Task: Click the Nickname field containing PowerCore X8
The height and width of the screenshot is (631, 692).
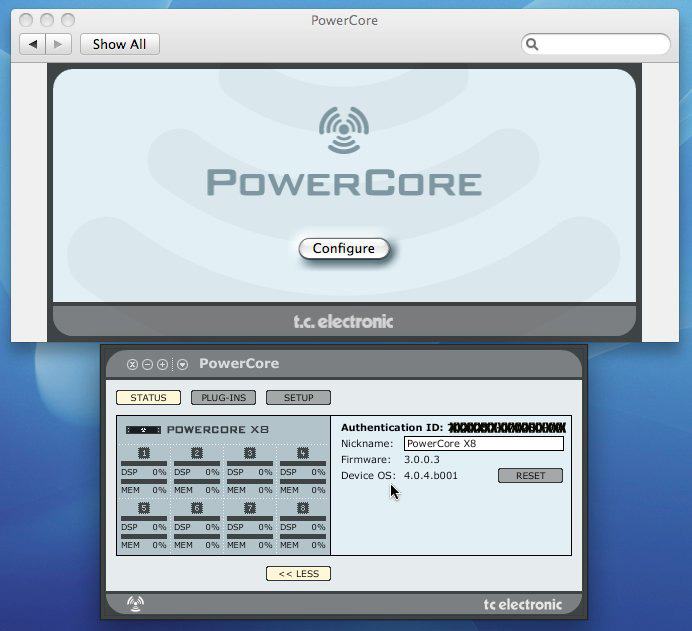Action: tap(484, 443)
